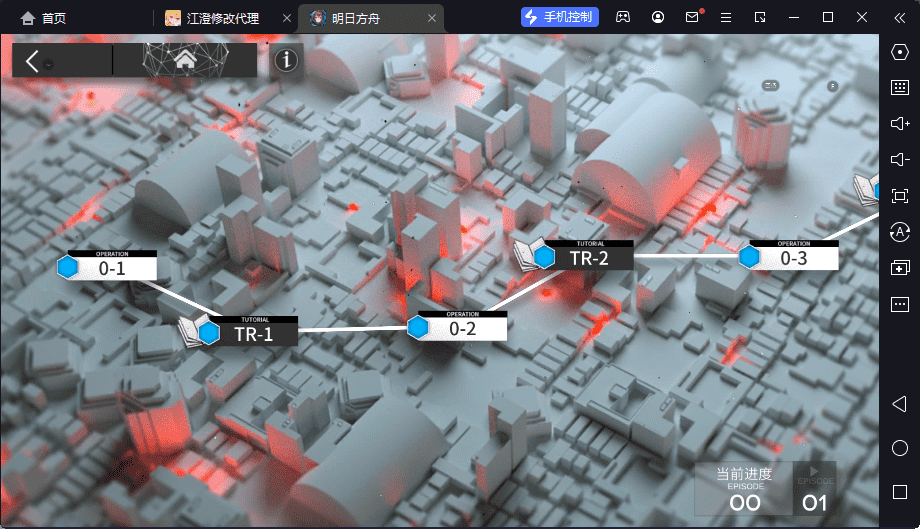Open the multi-instance manager icon

[x=899, y=268]
